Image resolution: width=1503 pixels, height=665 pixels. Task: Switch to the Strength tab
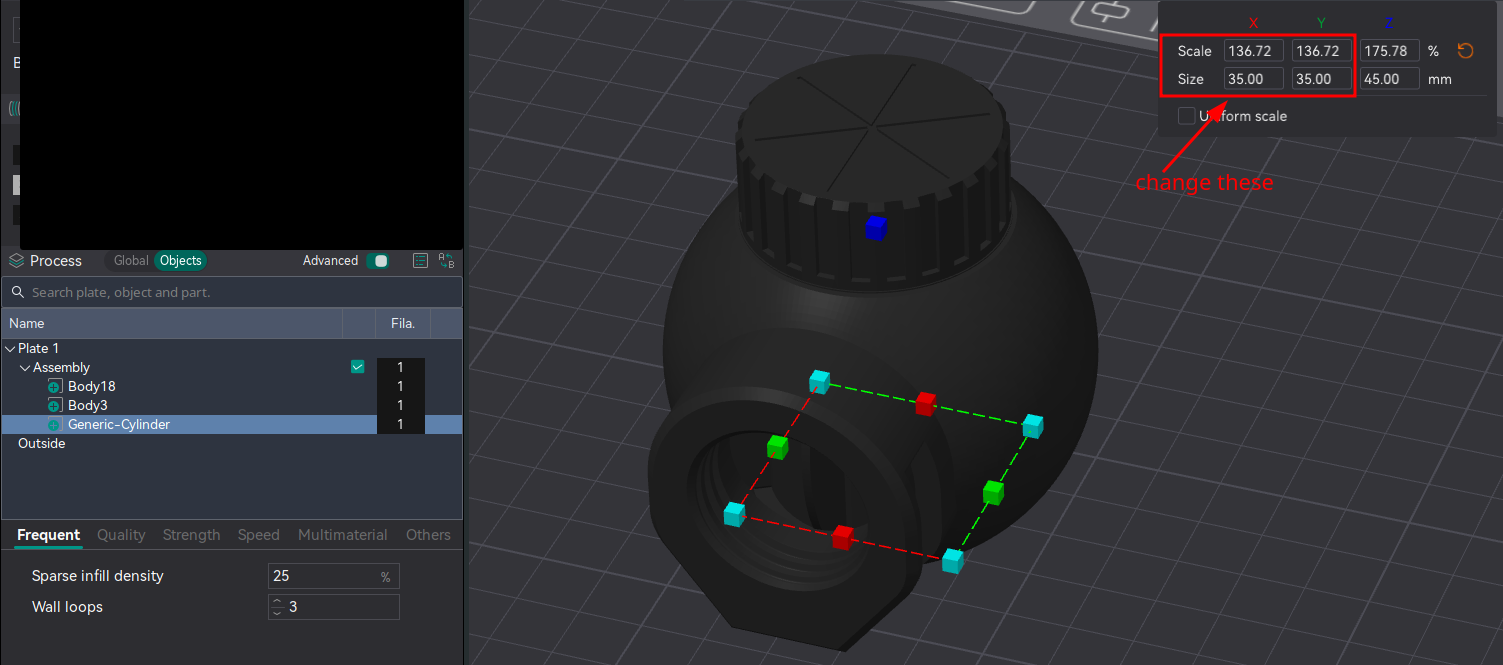pyautogui.click(x=191, y=535)
